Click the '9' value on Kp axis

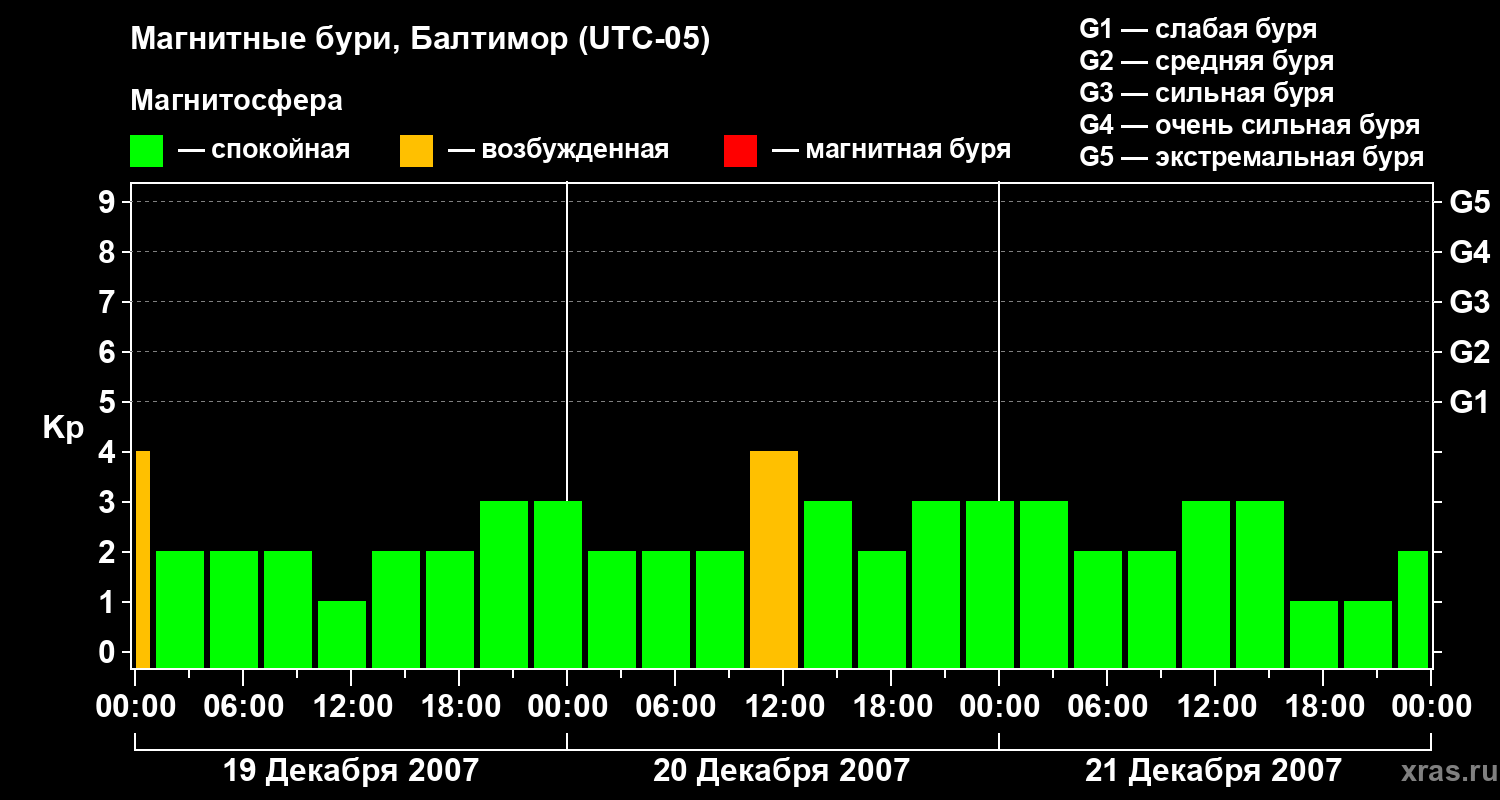coord(108,202)
